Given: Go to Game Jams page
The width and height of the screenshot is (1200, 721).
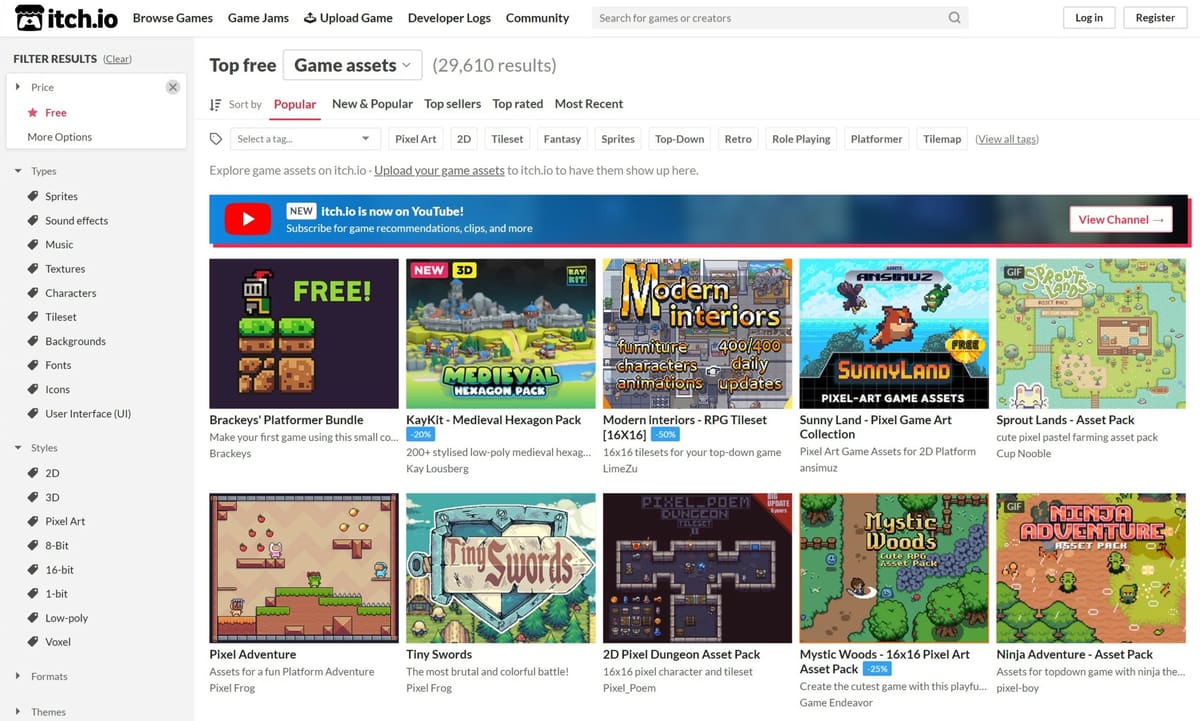Looking at the screenshot, I should 258,18.
